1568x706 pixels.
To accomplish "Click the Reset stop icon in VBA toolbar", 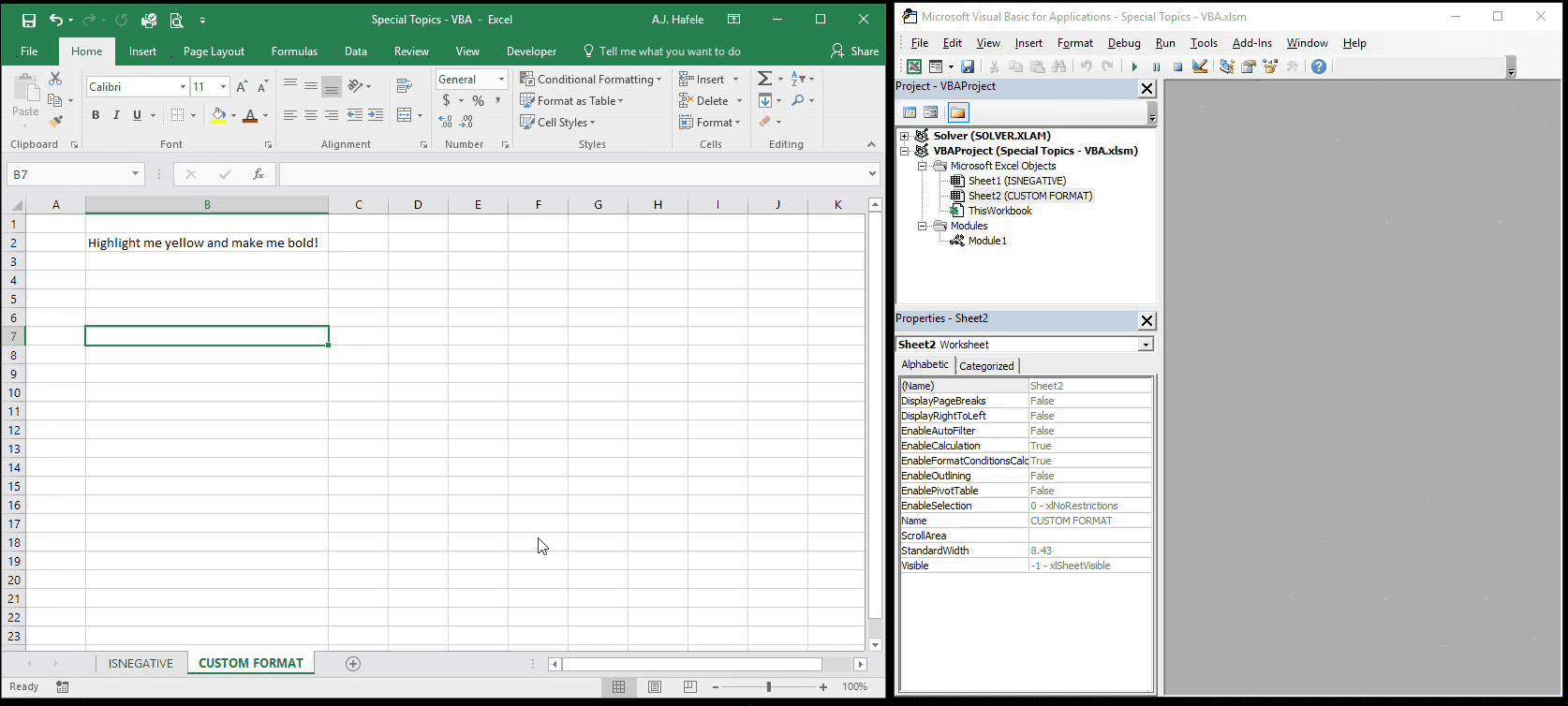I will 1177,66.
